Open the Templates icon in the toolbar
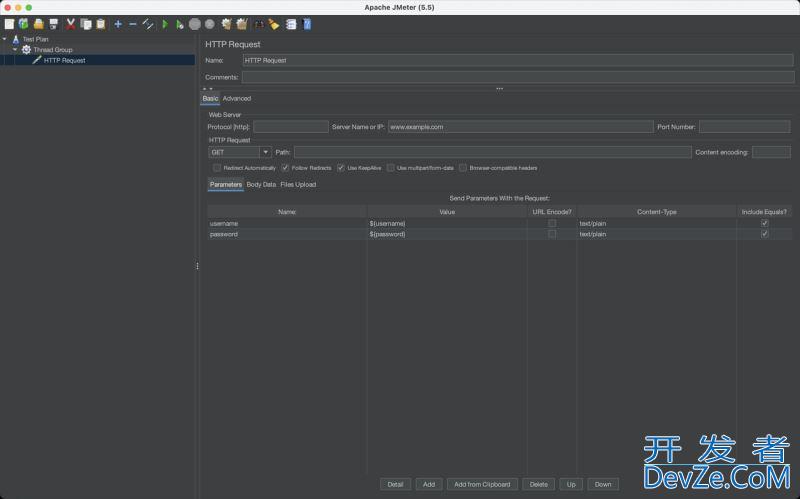This screenshot has width=800, height=499. click(23, 24)
